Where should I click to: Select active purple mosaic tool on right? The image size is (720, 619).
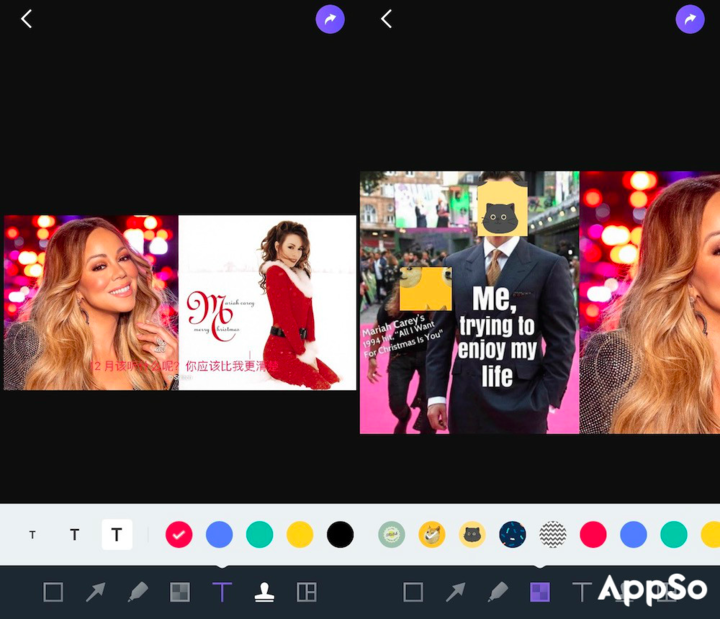(x=540, y=592)
